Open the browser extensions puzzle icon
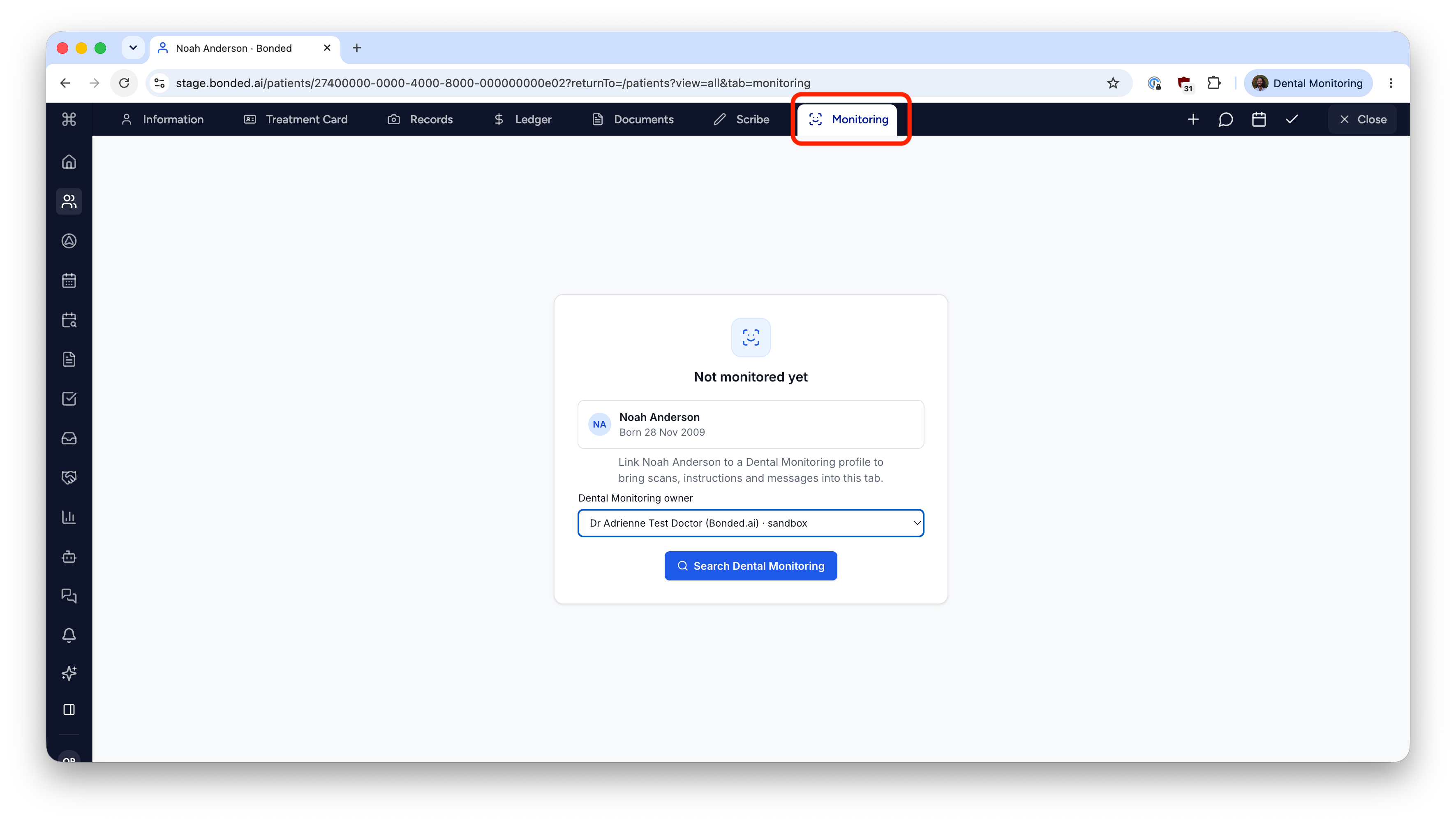The height and width of the screenshot is (823, 1456). pyautogui.click(x=1213, y=83)
